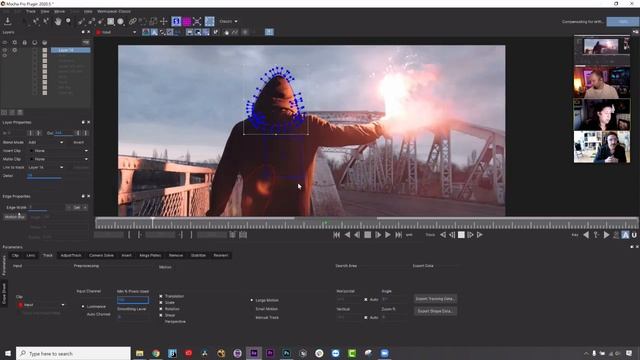The height and width of the screenshot is (360, 640).
Task: Click the Min % Pixels Used input field
Action: tap(133, 300)
